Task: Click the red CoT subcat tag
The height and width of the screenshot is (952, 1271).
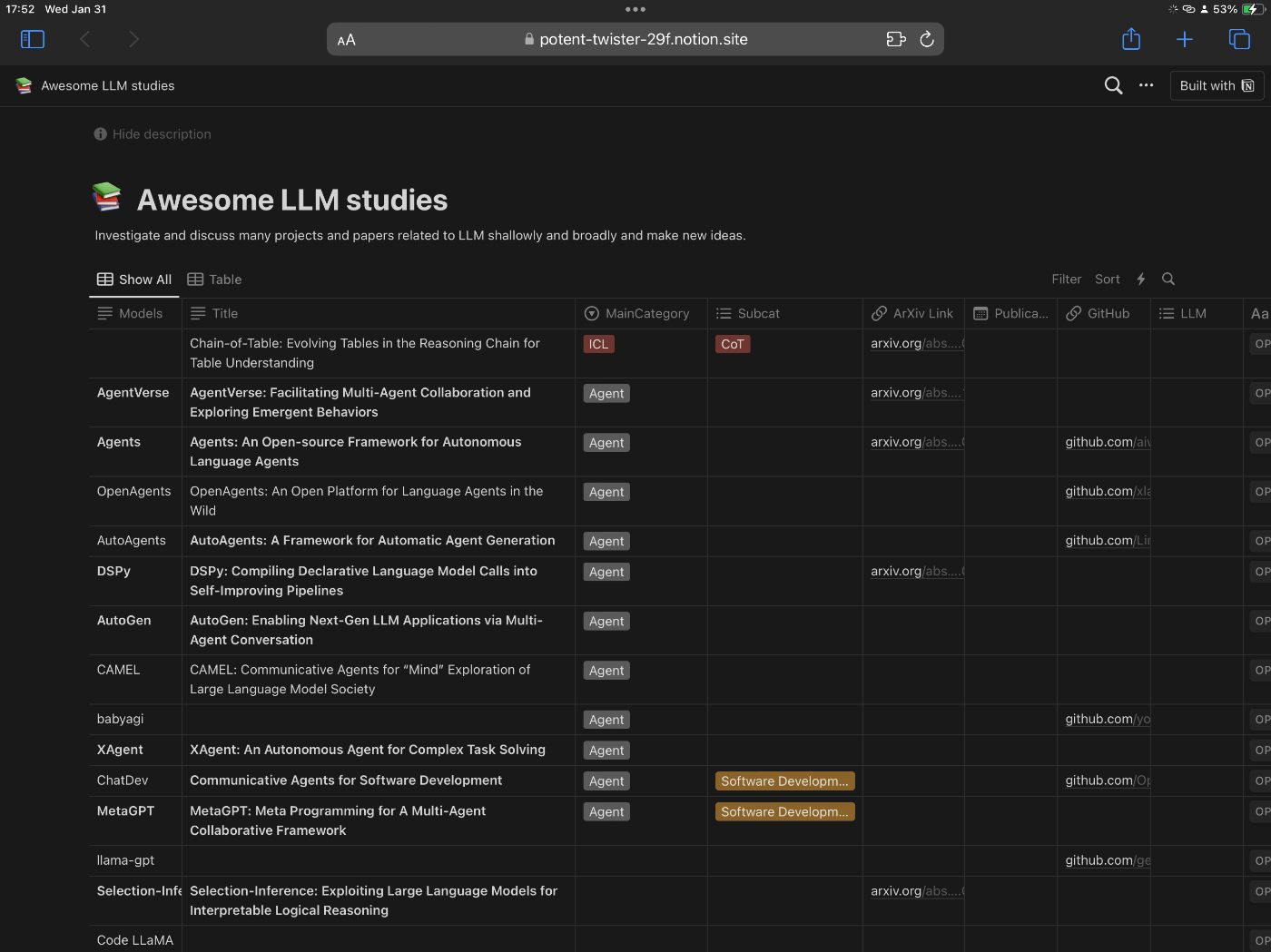Action: (x=733, y=344)
